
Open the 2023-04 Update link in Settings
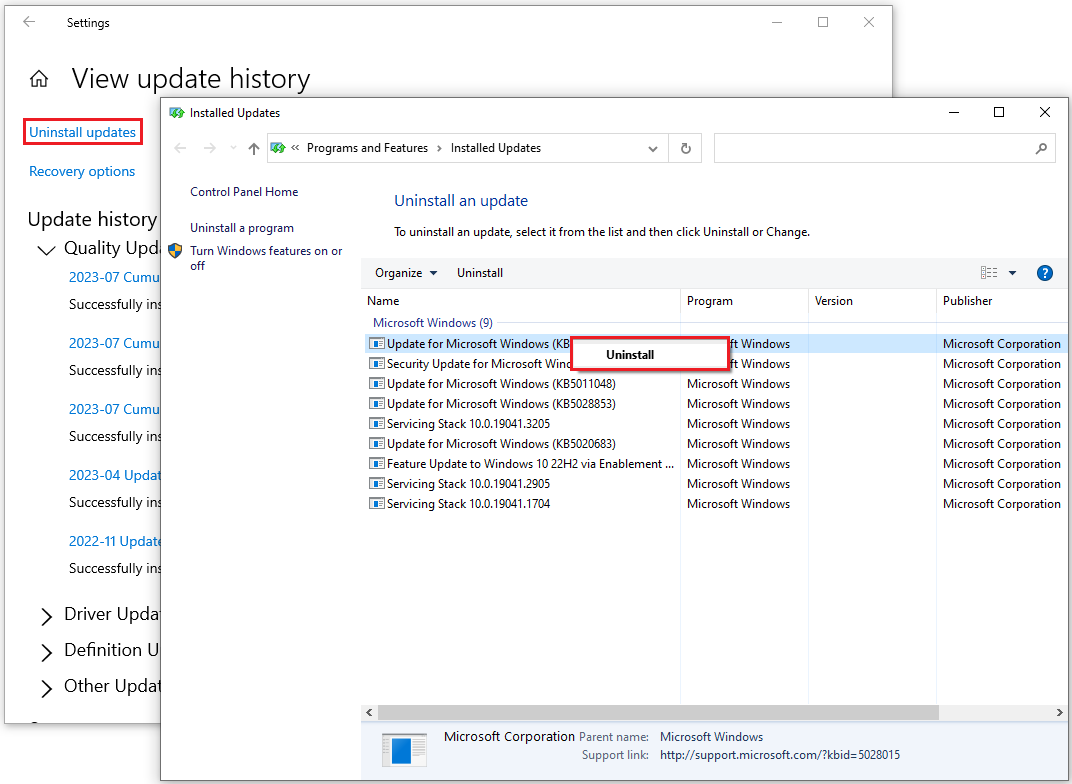(114, 475)
